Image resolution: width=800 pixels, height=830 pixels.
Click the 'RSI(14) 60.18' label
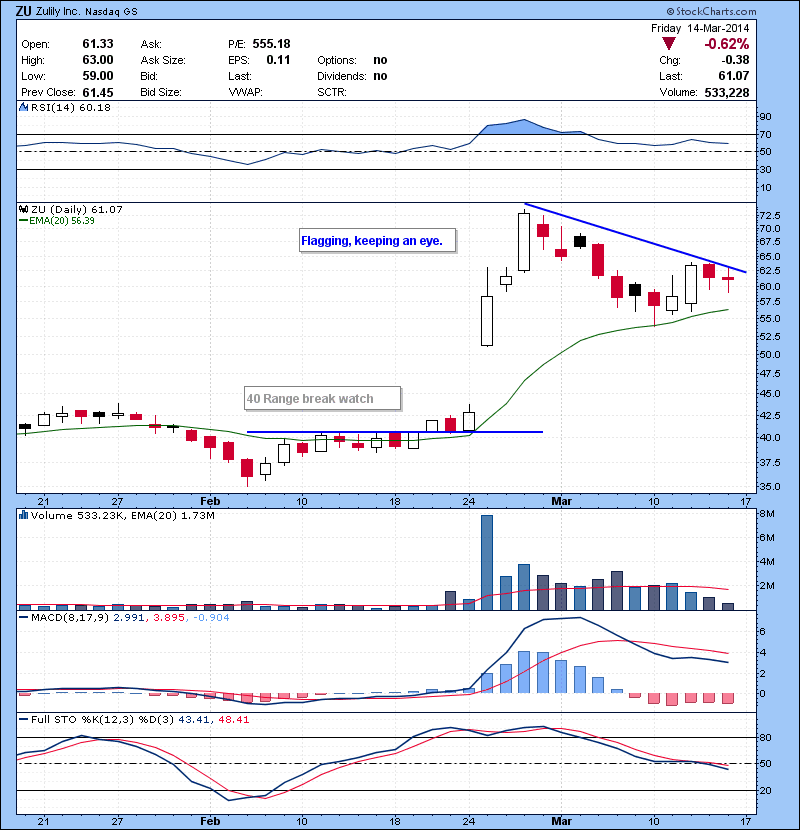click(x=71, y=107)
